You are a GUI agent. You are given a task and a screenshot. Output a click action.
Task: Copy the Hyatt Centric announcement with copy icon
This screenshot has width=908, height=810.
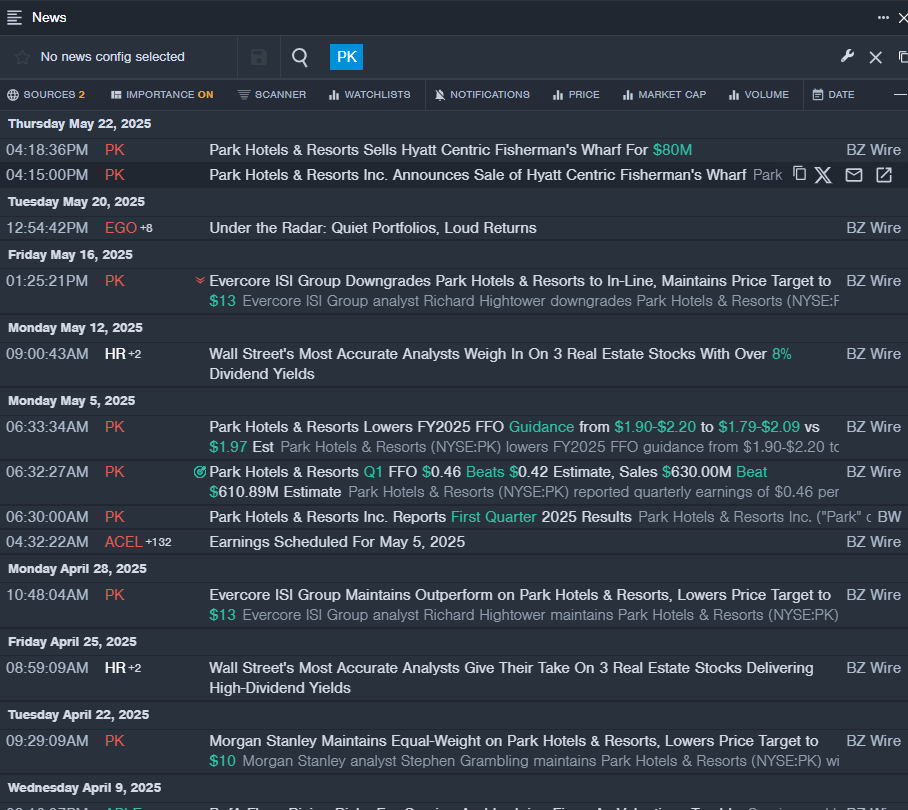pyautogui.click(x=800, y=174)
